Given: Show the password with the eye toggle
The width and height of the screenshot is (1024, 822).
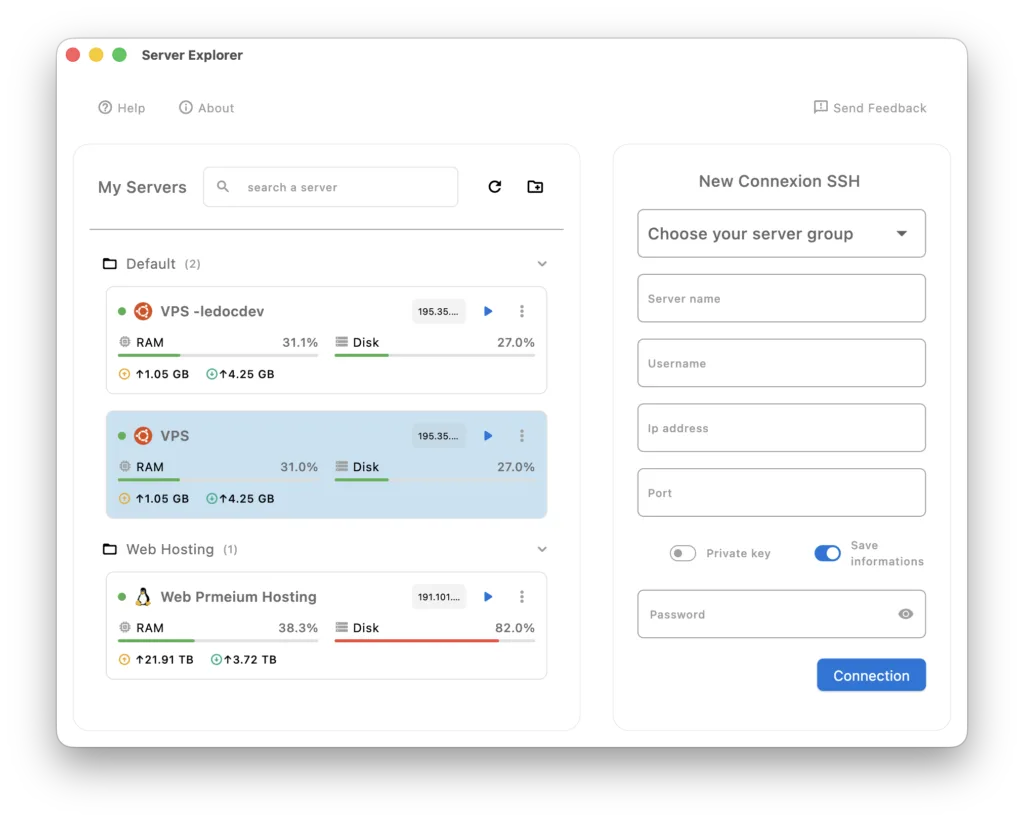Looking at the screenshot, I should coord(906,614).
